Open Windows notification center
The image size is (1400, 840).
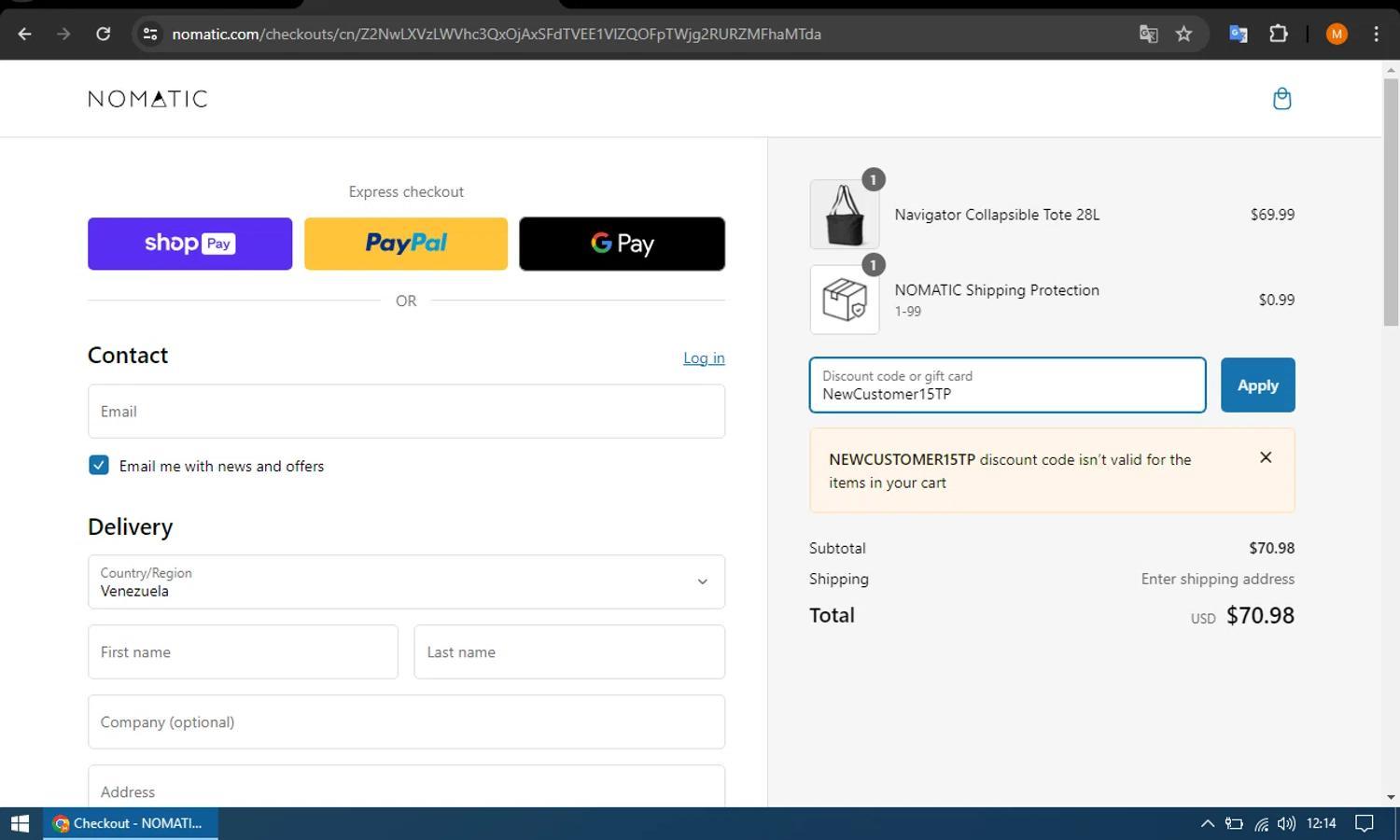click(x=1365, y=823)
